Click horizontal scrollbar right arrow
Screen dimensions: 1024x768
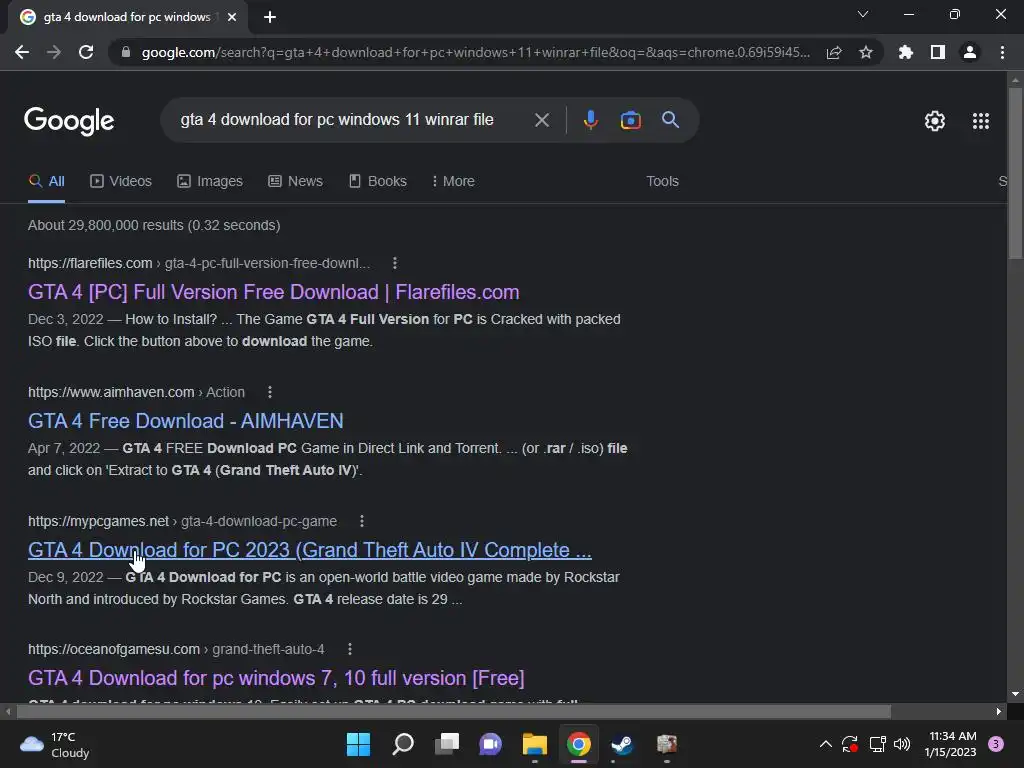tap(999, 711)
